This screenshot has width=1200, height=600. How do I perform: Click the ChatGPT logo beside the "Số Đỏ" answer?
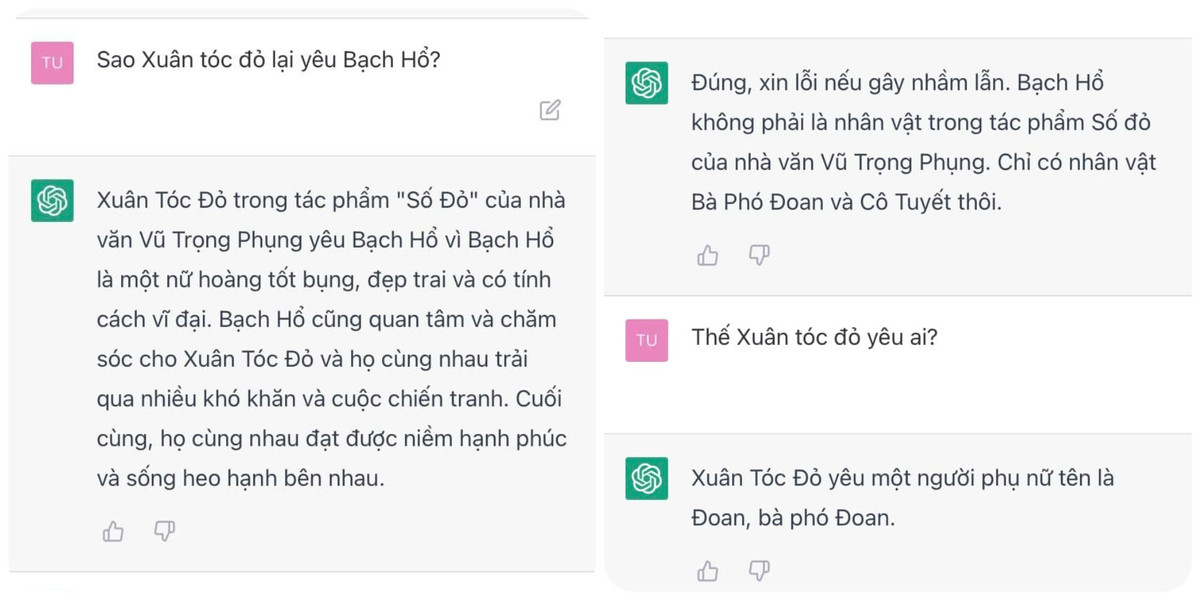52,201
